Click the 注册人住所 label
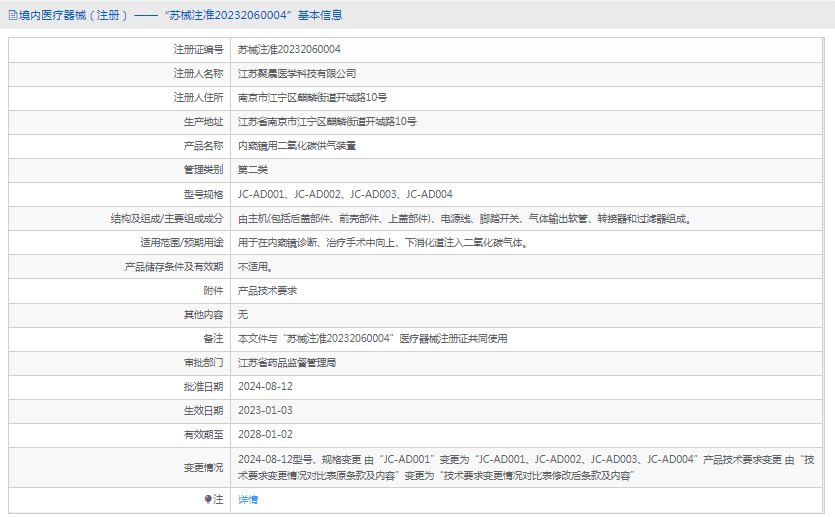Viewport: 835px width, 517px height. point(198,97)
